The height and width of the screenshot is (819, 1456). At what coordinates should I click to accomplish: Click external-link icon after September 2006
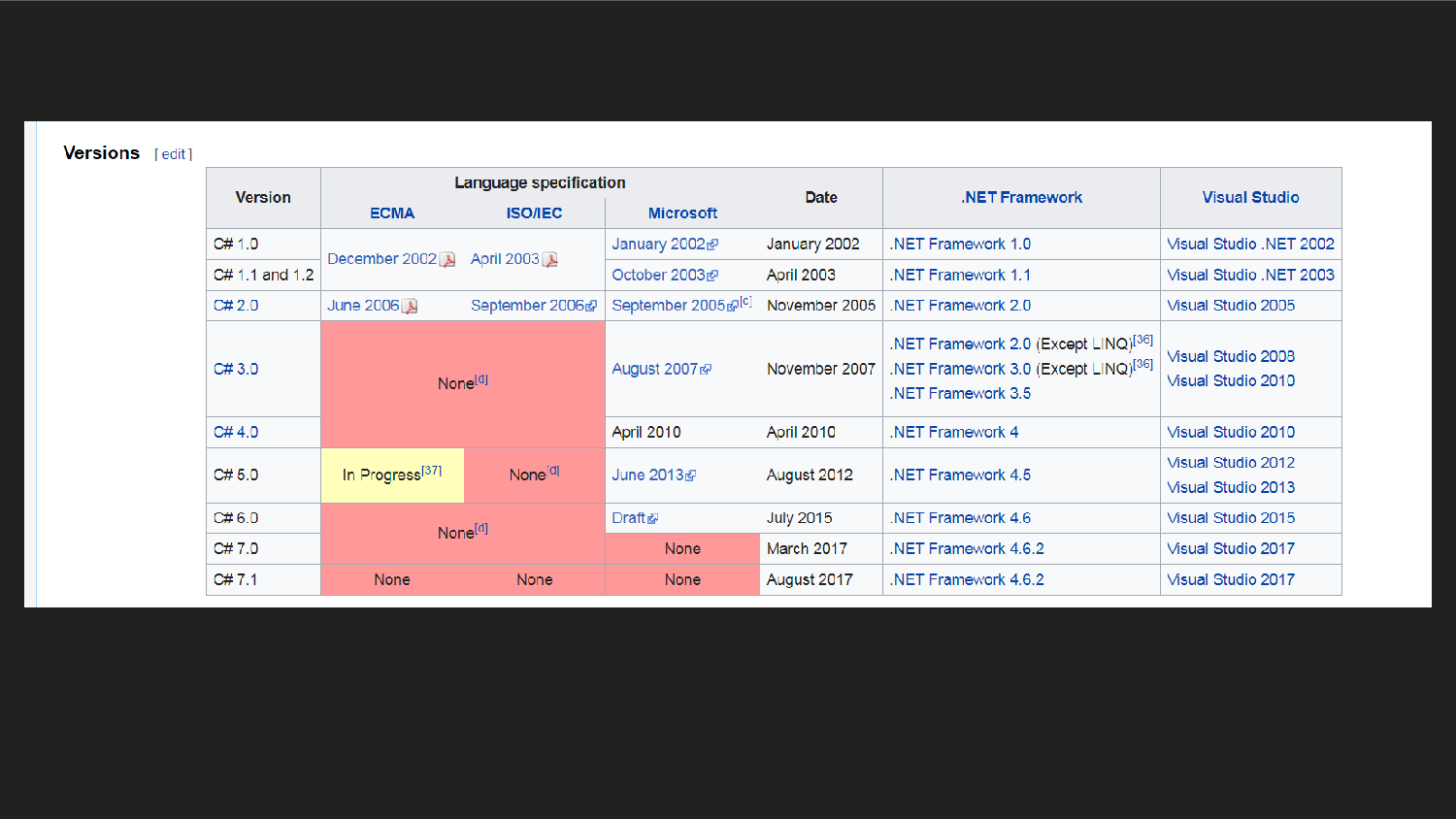tap(591, 307)
